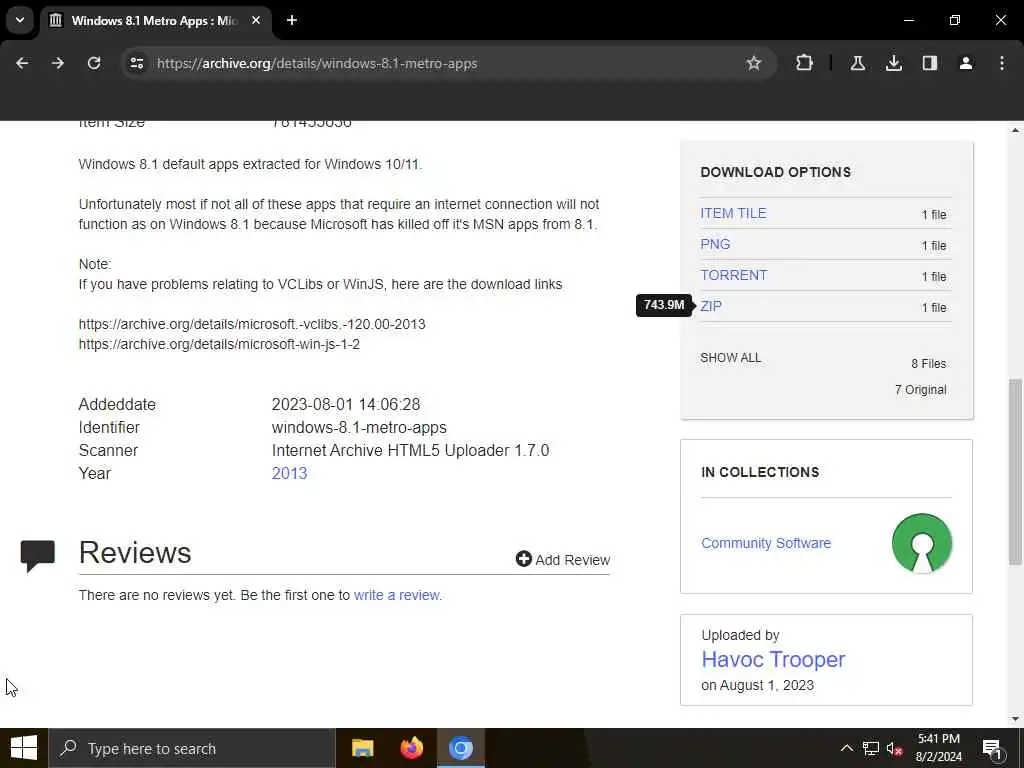Click the year 2013 link
This screenshot has width=1024, height=768.
289,473
